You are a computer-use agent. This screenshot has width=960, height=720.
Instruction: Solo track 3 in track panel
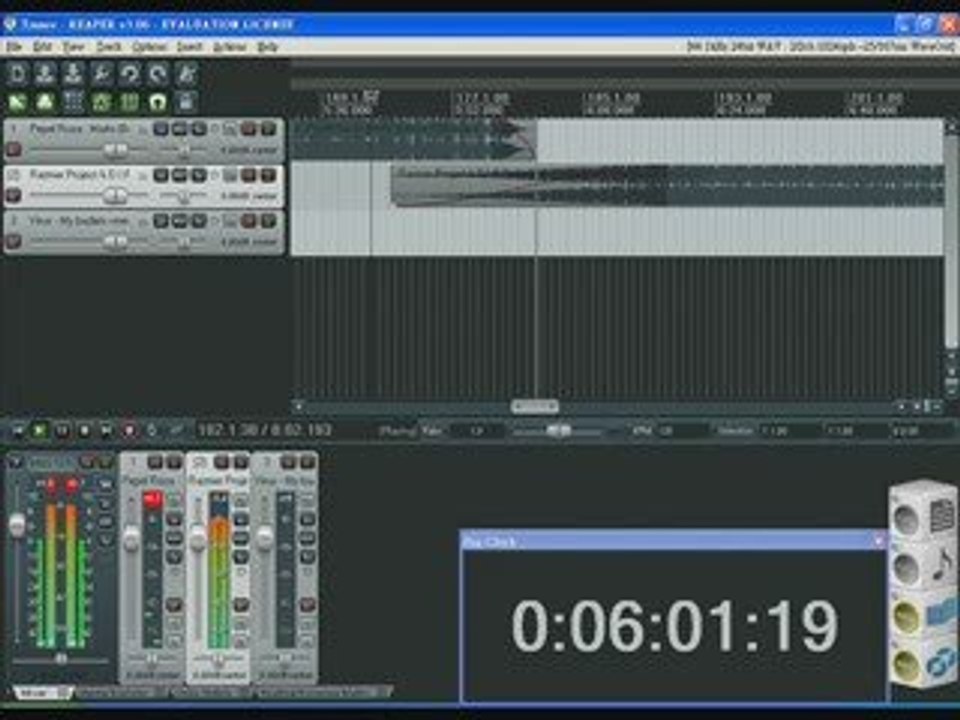(268, 221)
